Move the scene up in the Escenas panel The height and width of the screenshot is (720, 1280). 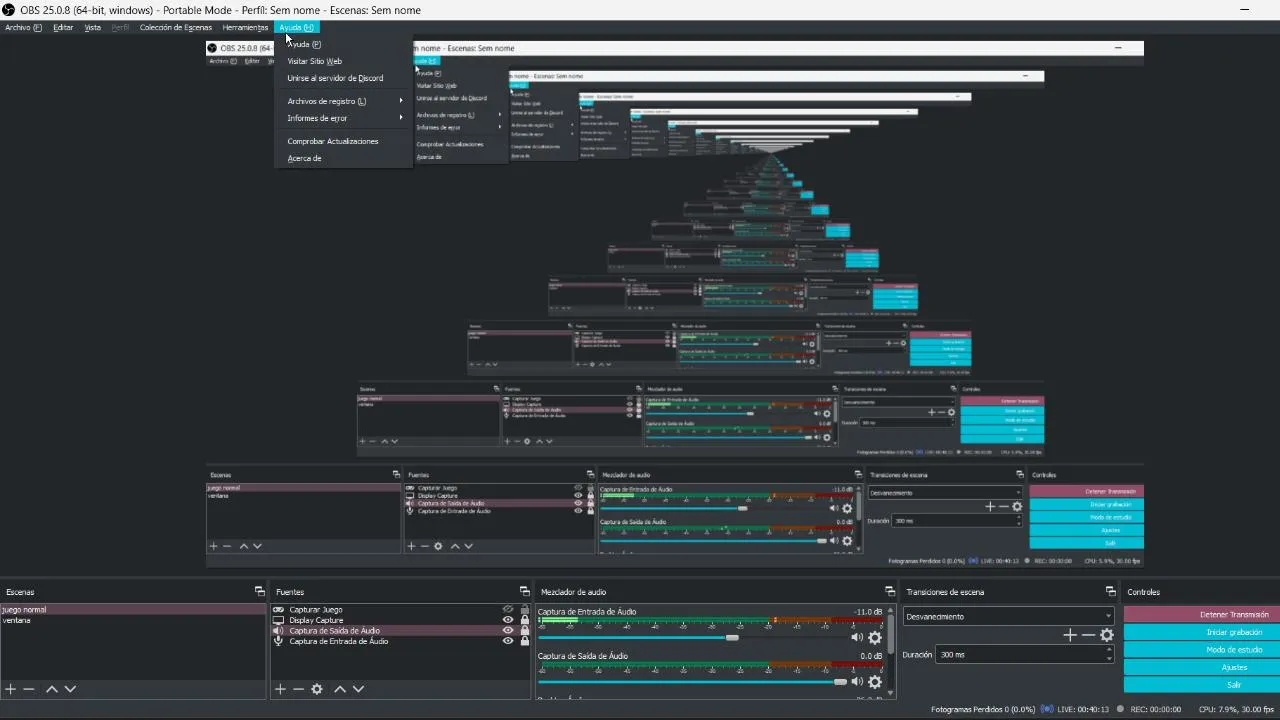52,689
